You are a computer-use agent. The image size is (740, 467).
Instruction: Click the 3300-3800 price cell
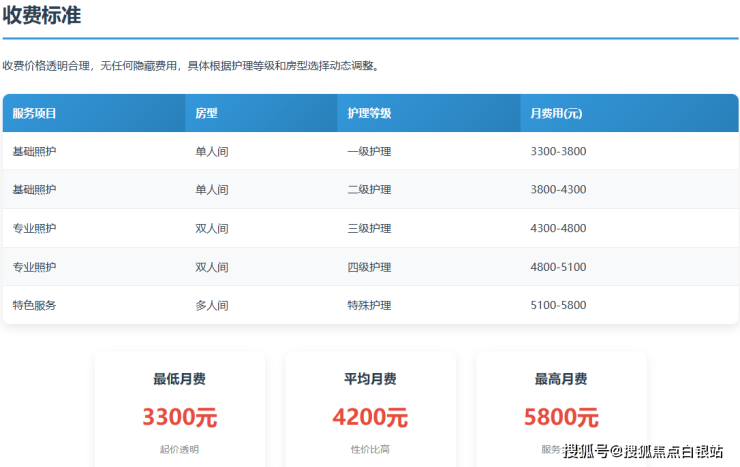click(x=558, y=151)
